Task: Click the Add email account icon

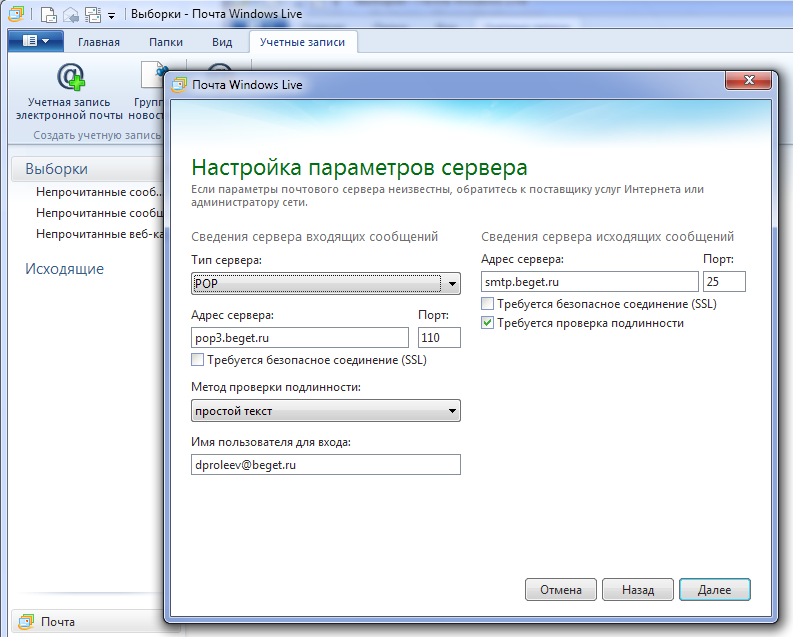Action: (68, 80)
